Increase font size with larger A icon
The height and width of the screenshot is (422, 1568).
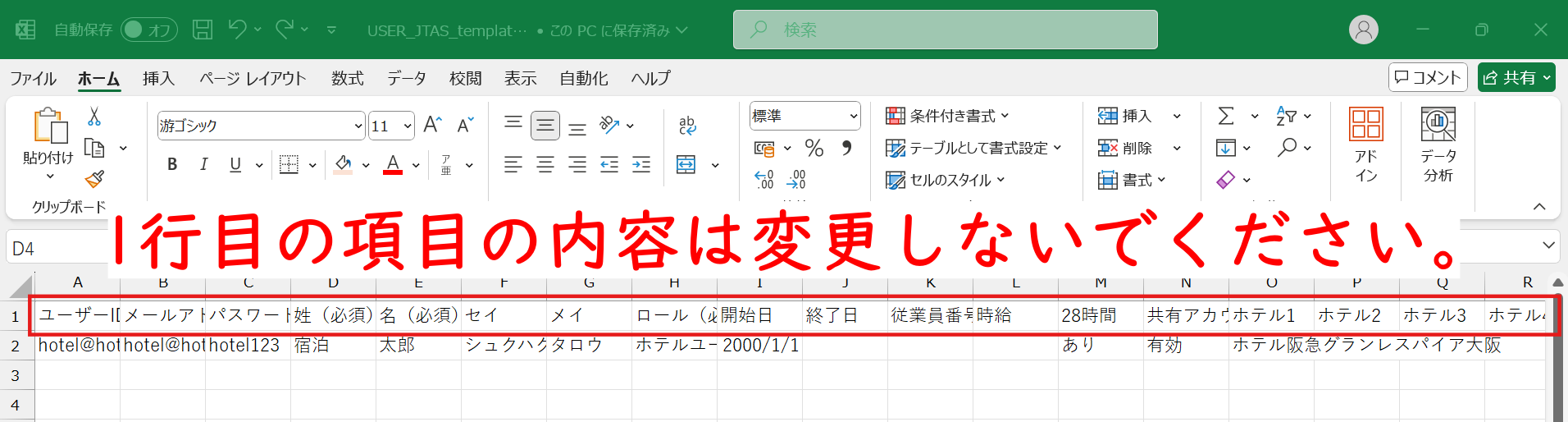coord(433,125)
